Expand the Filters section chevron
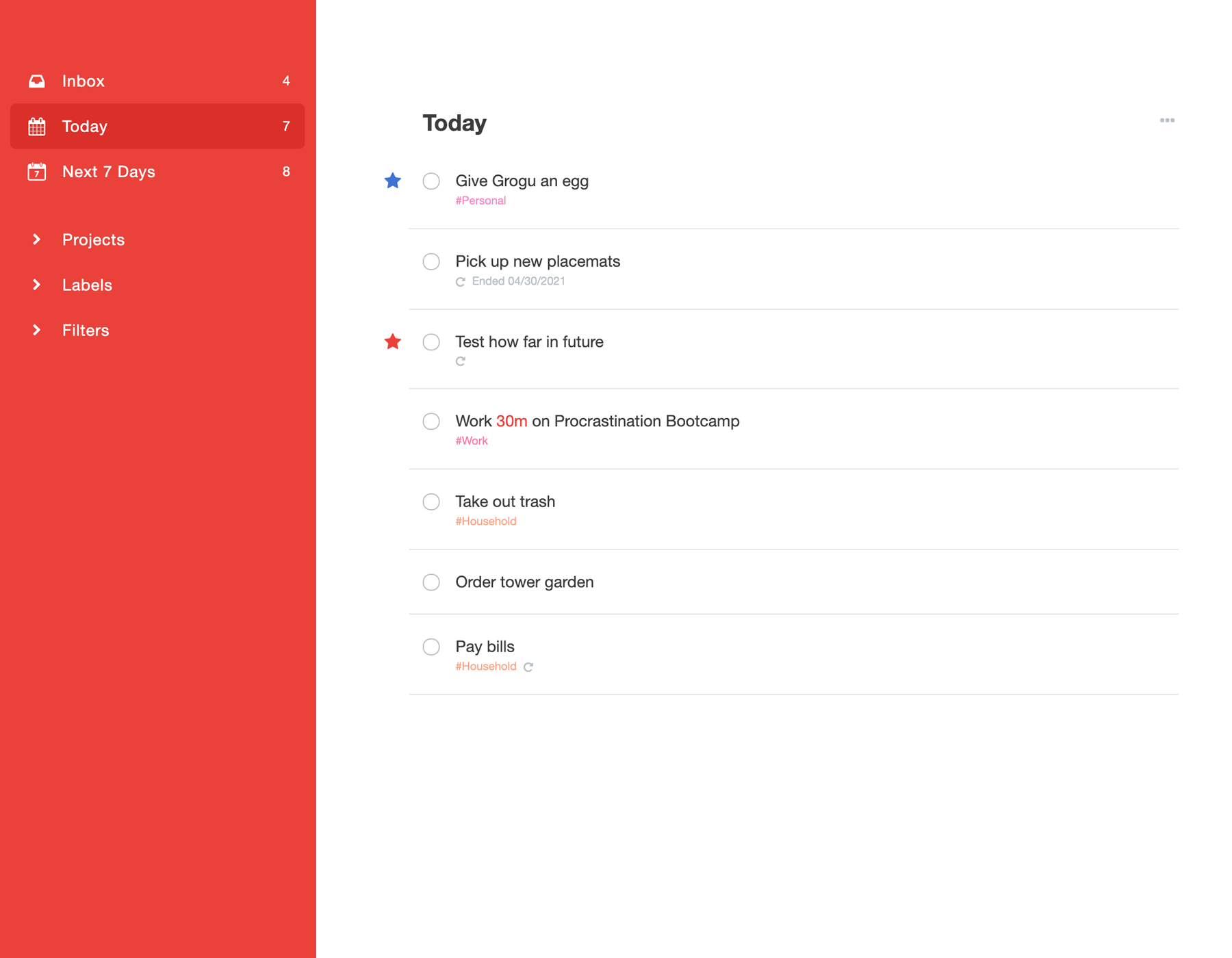The height and width of the screenshot is (958, 1232). (37, 330)
